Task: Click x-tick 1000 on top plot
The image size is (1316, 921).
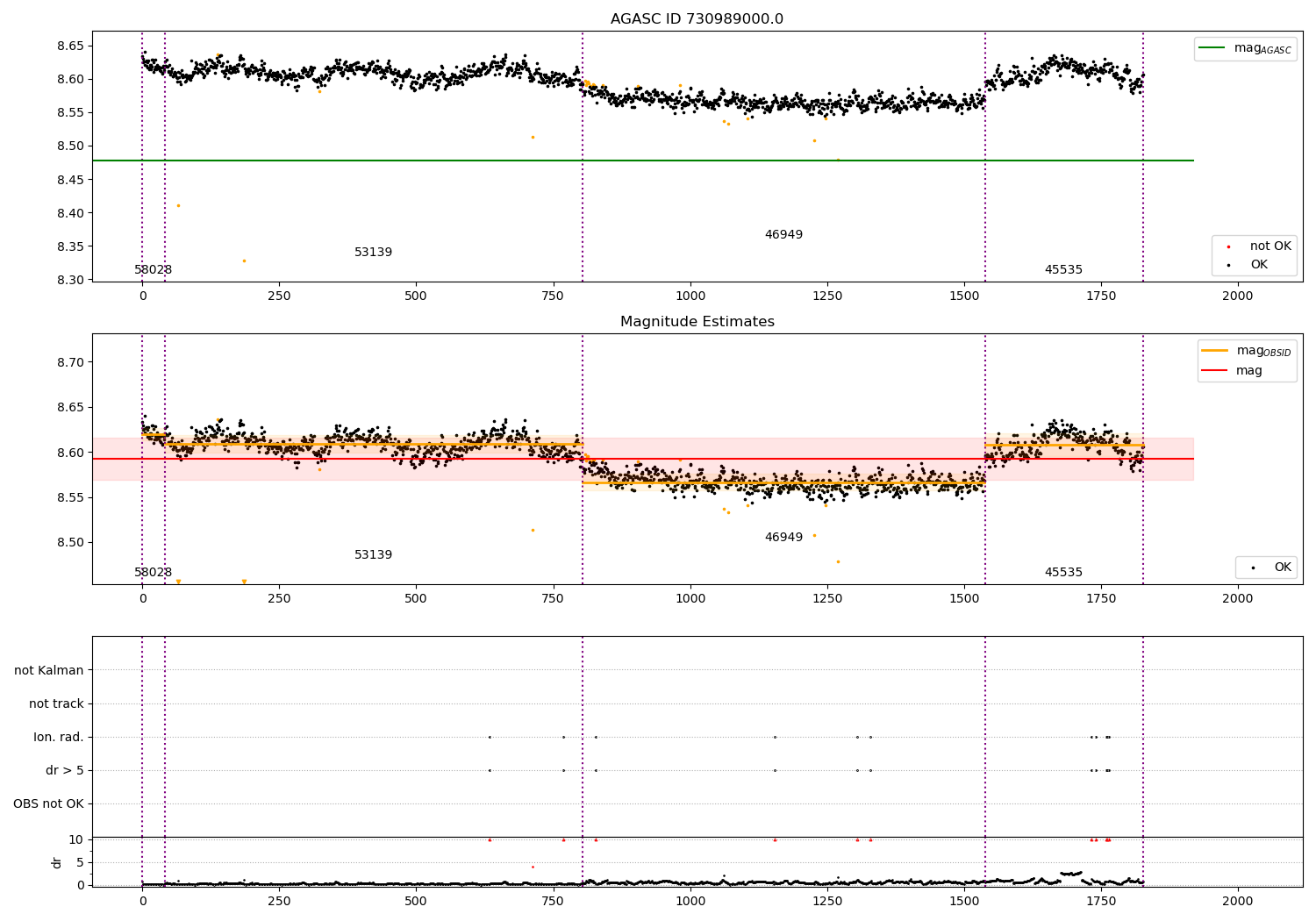Action: point(690,296)
